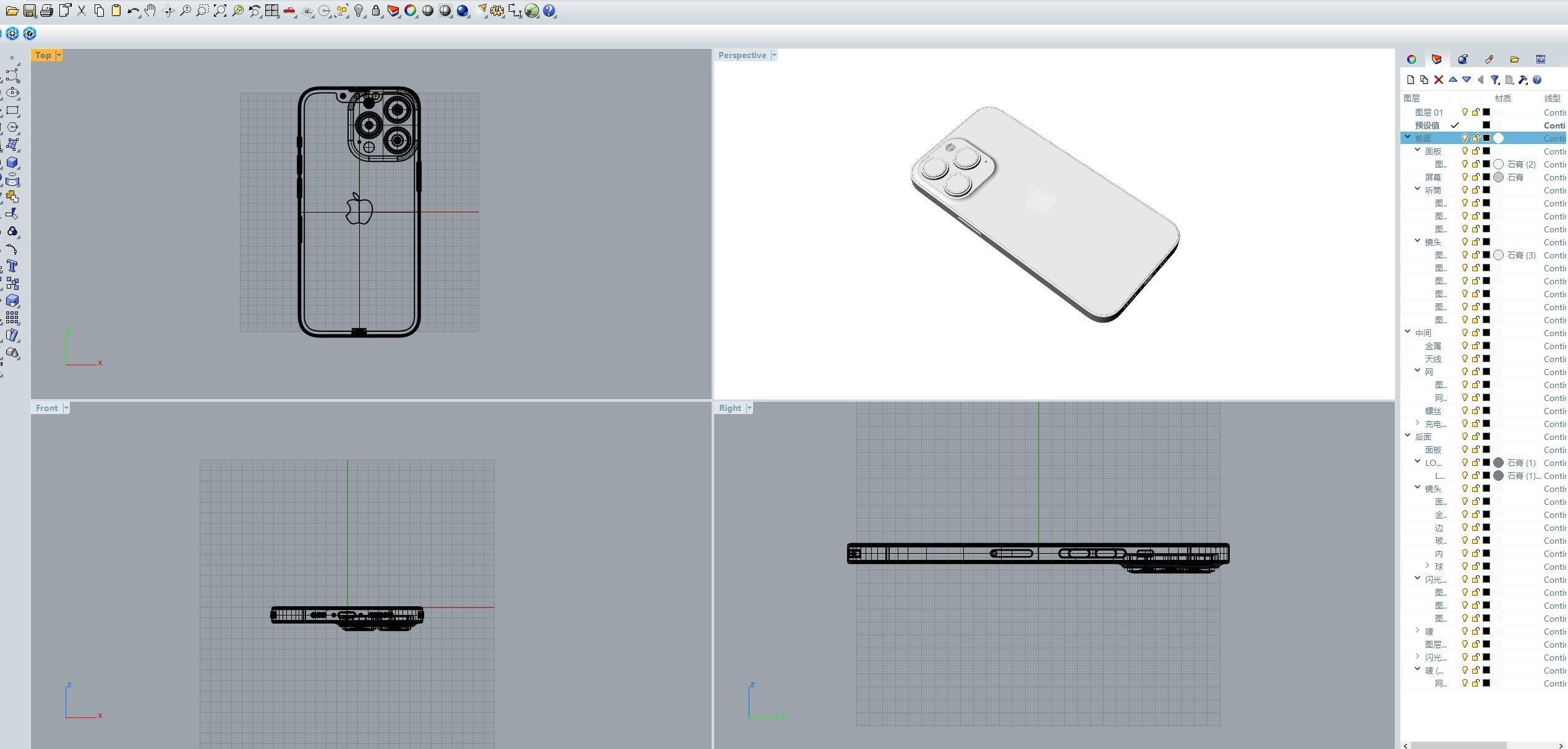Open options with the gear icon
Image resolution: width=1568 pixels, height=749 pixels.
(x=497, y=11)
